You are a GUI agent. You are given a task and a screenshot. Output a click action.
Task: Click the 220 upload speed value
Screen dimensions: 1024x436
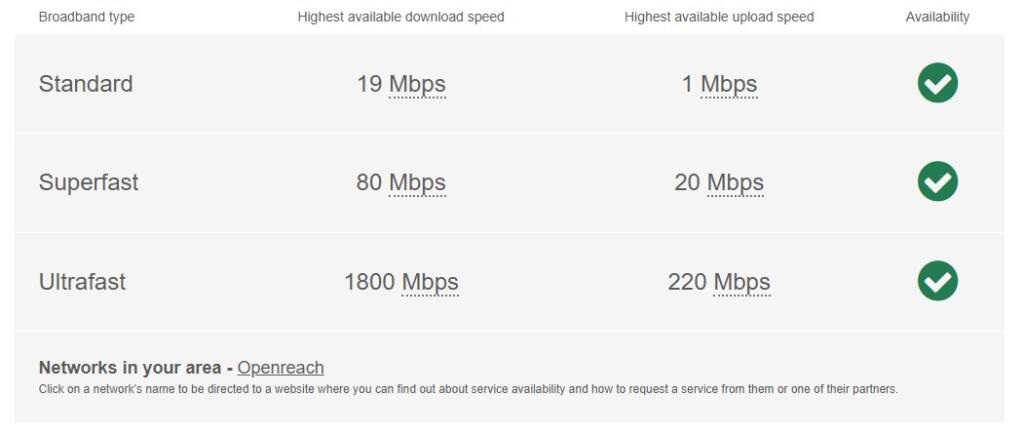(x=687, y=282)
